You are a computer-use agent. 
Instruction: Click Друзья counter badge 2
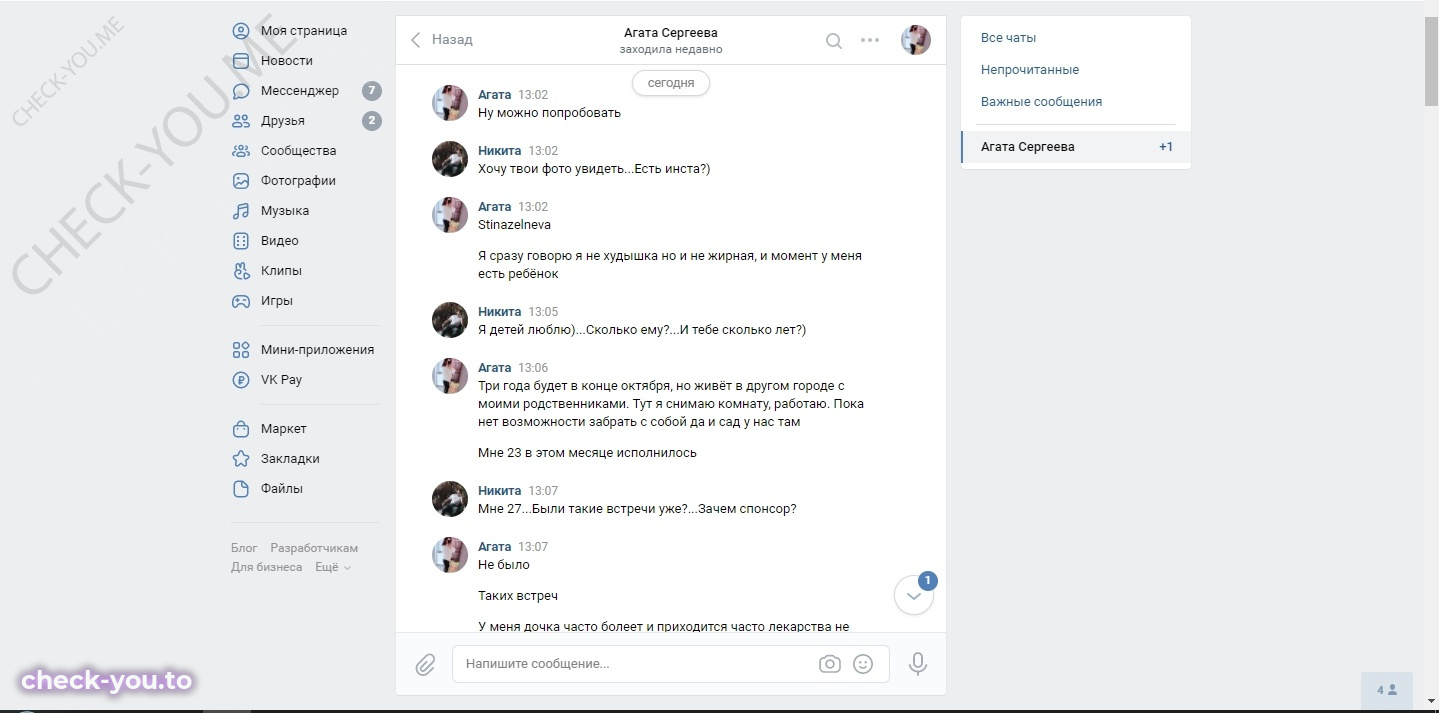[x=372, y=121]
